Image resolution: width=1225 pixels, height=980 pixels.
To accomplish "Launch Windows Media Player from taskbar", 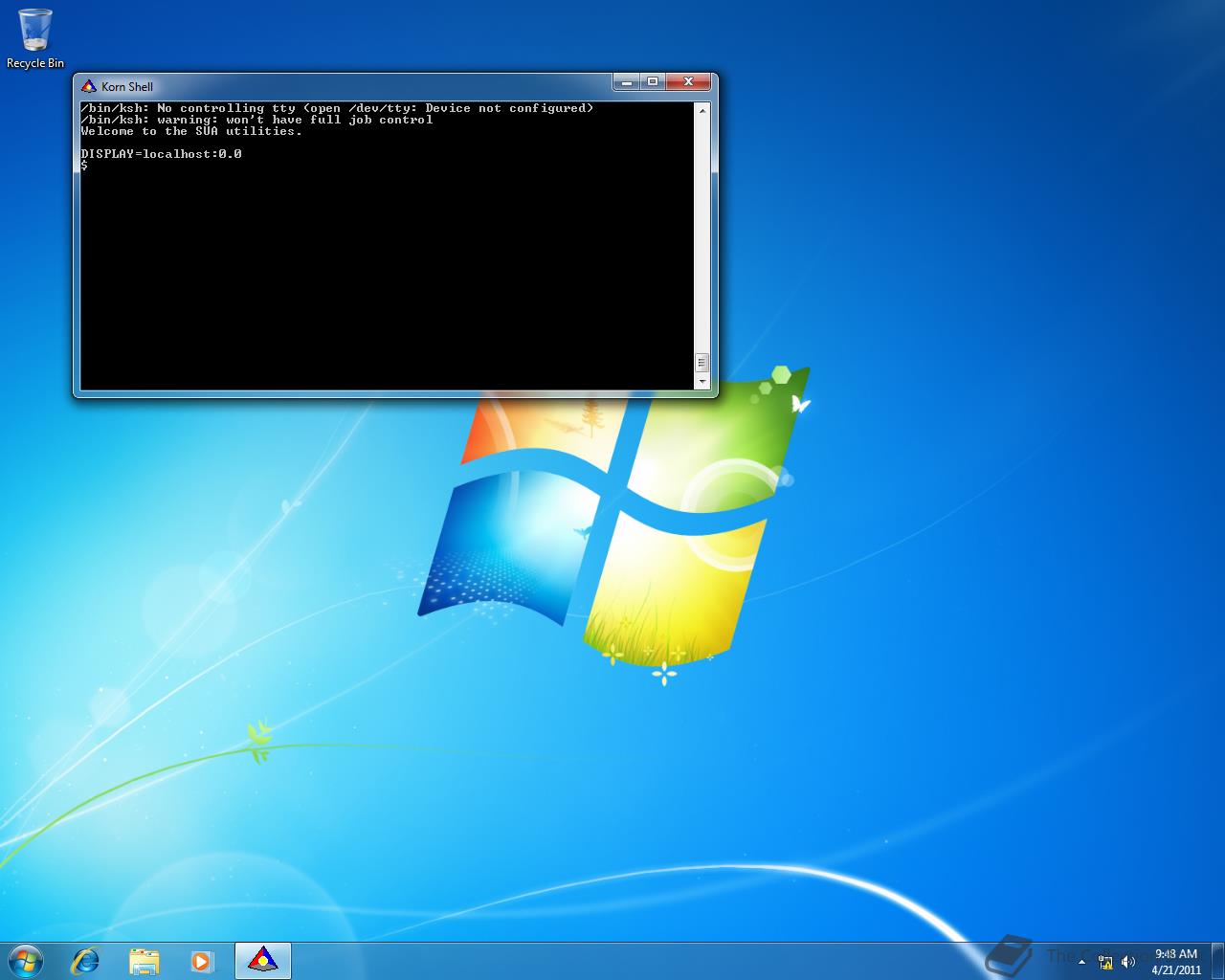I will [201, 960].
